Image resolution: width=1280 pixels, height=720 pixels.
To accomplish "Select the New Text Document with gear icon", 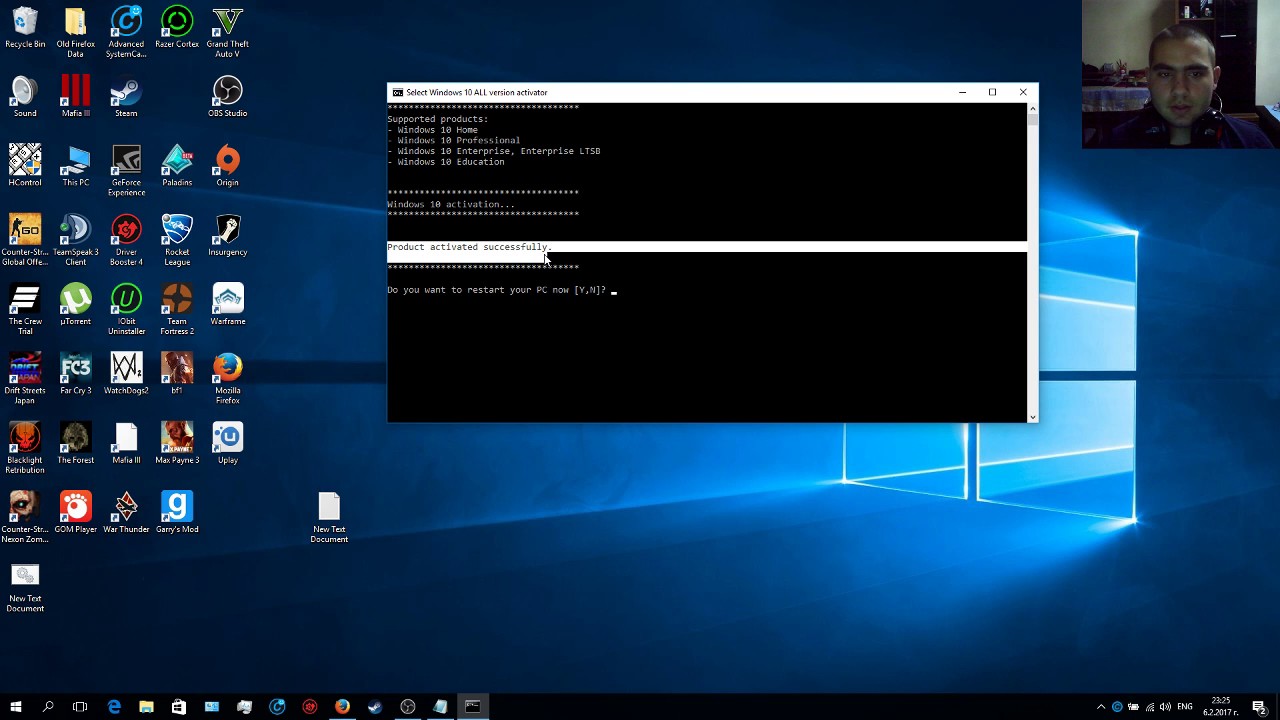I will point(25,587).
